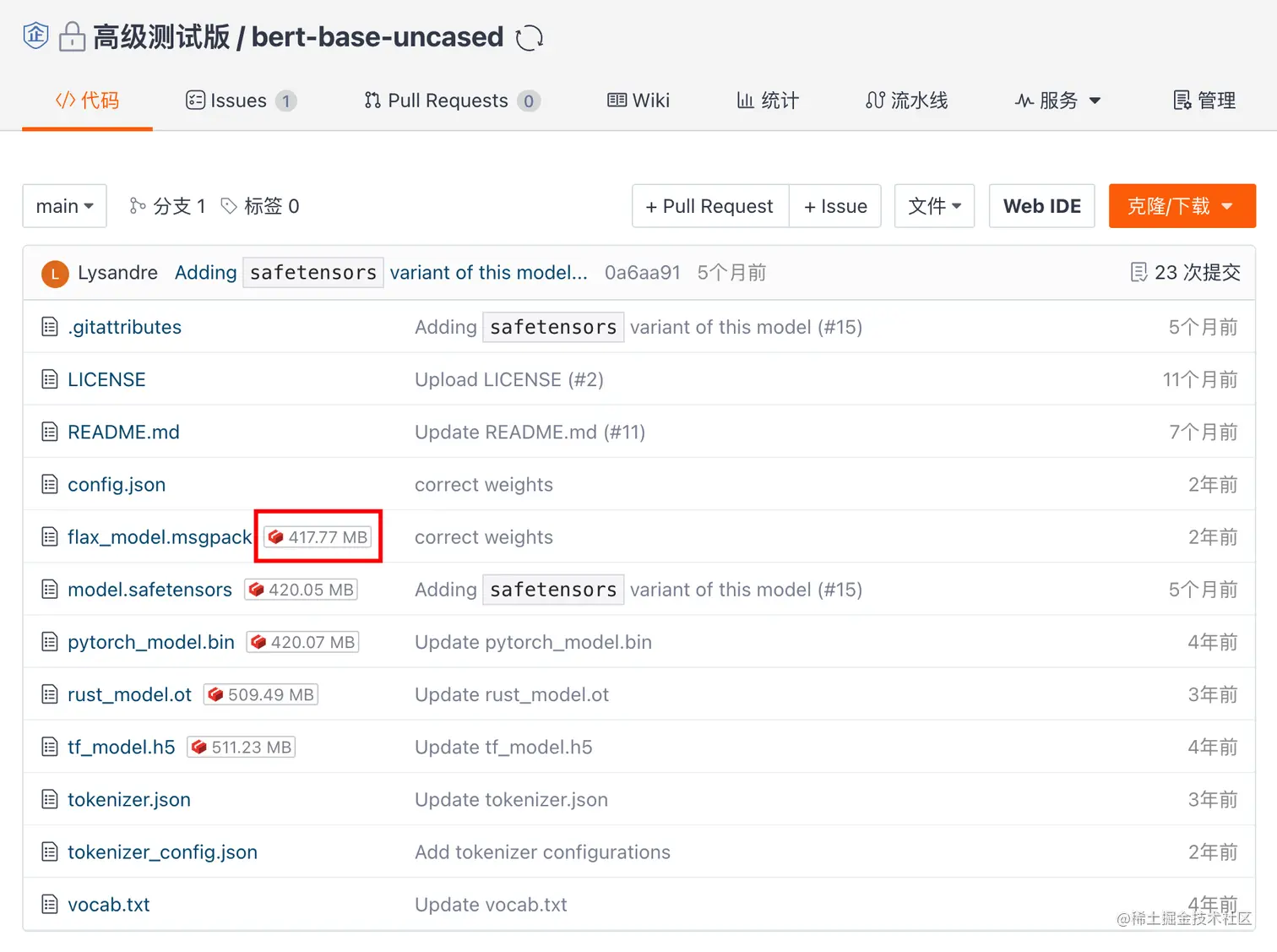The width and height of the screenshot is (1277, 952).
Task: View branches via 分支 1 link
Action: point(167,206)
